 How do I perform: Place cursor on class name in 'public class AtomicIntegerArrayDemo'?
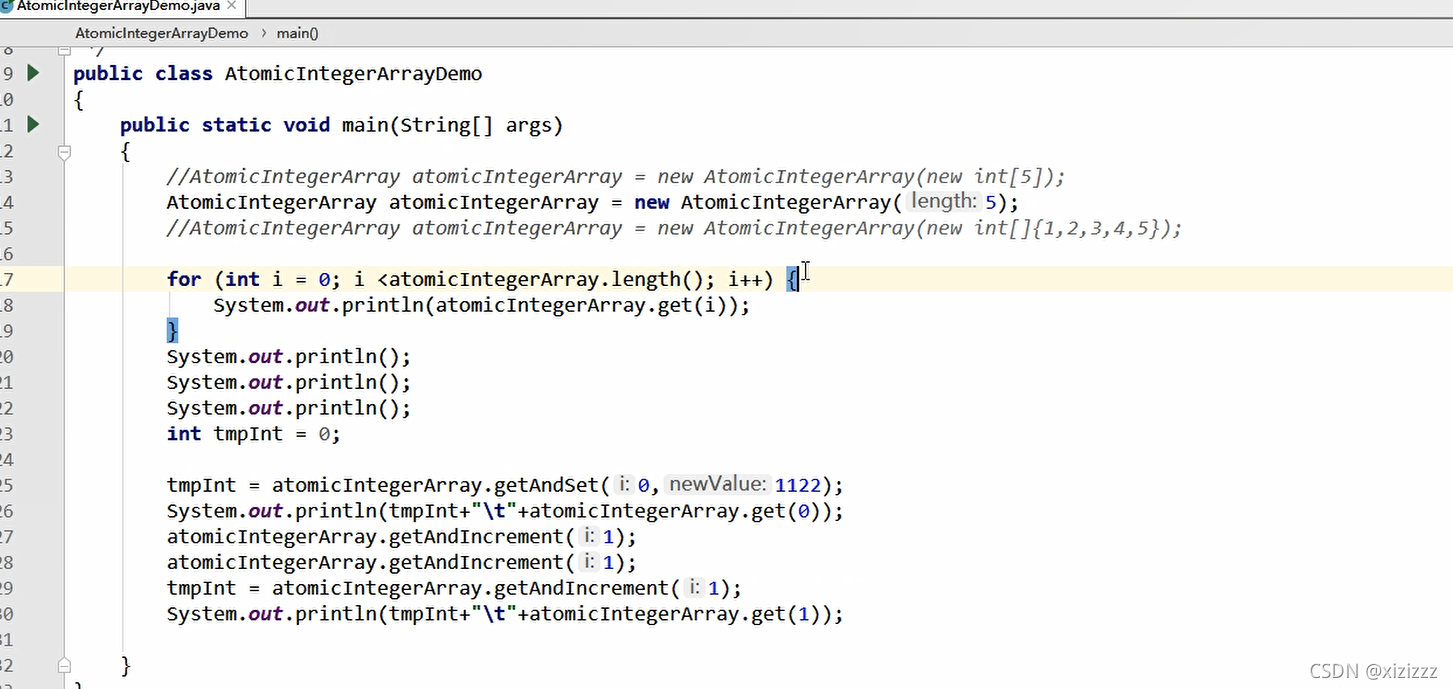pyautogui.click(x=353, y=74)
